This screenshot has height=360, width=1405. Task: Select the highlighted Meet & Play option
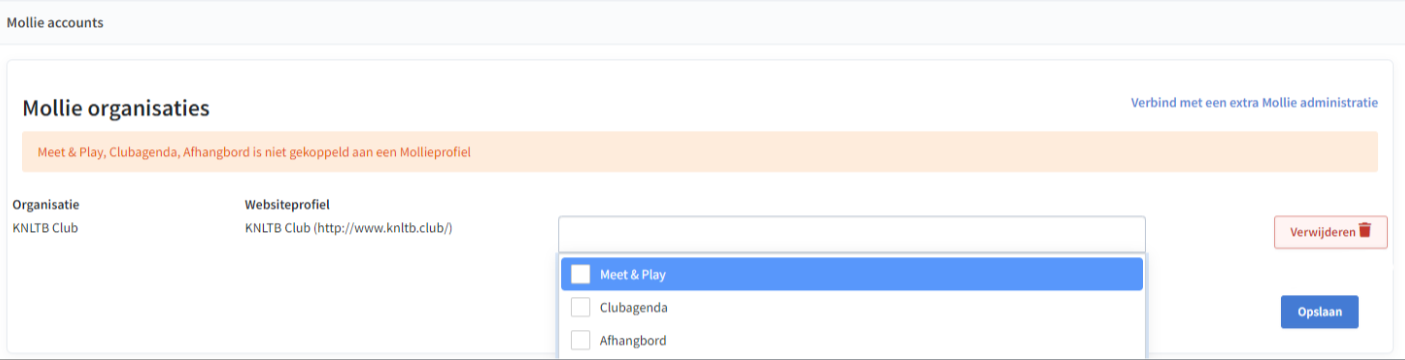point(852,274)
